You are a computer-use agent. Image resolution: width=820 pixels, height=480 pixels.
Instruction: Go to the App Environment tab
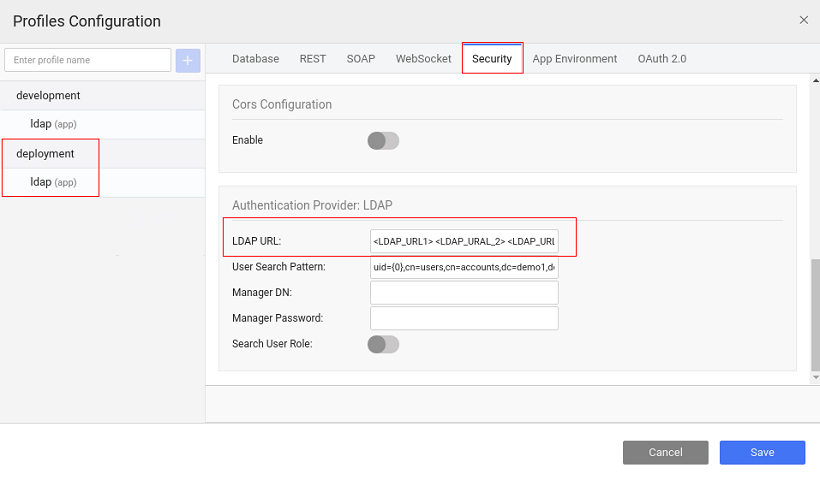574,59
